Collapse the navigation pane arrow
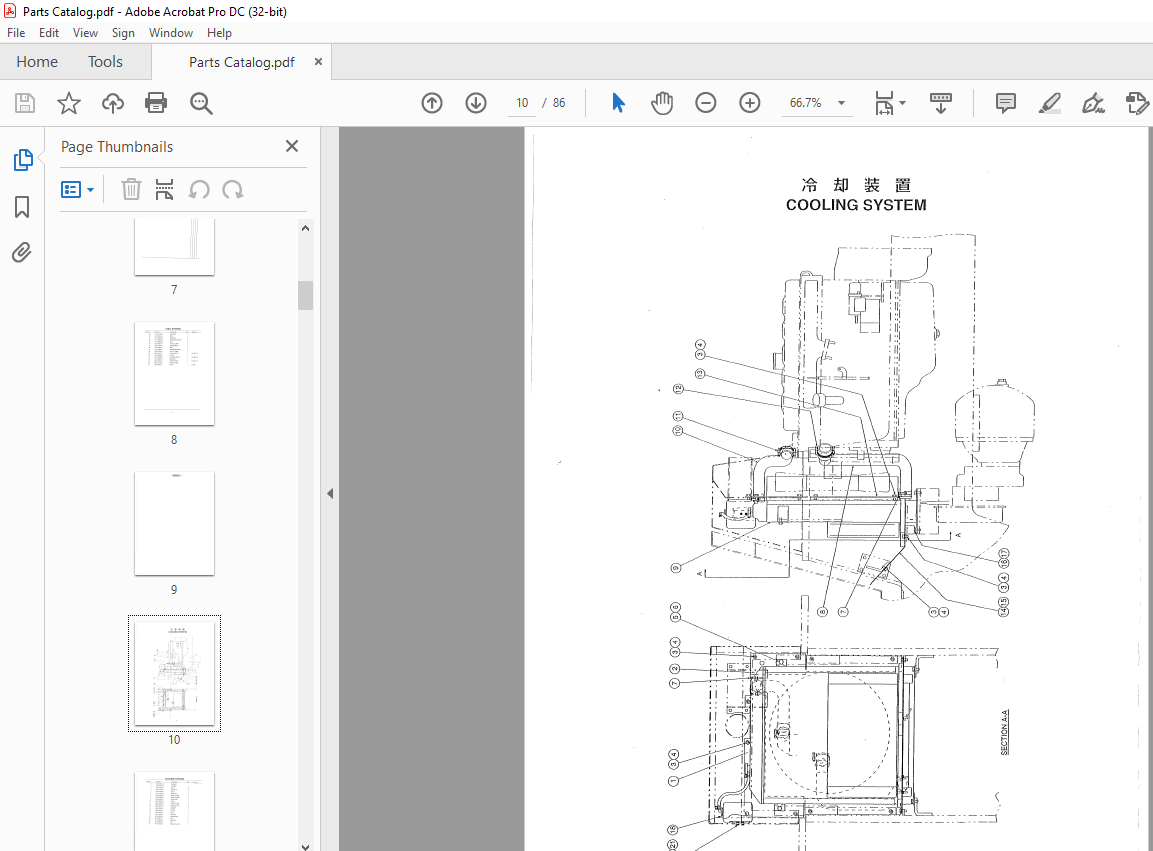The height and width of the screenshot is (851, 1153). coord(330,494)
